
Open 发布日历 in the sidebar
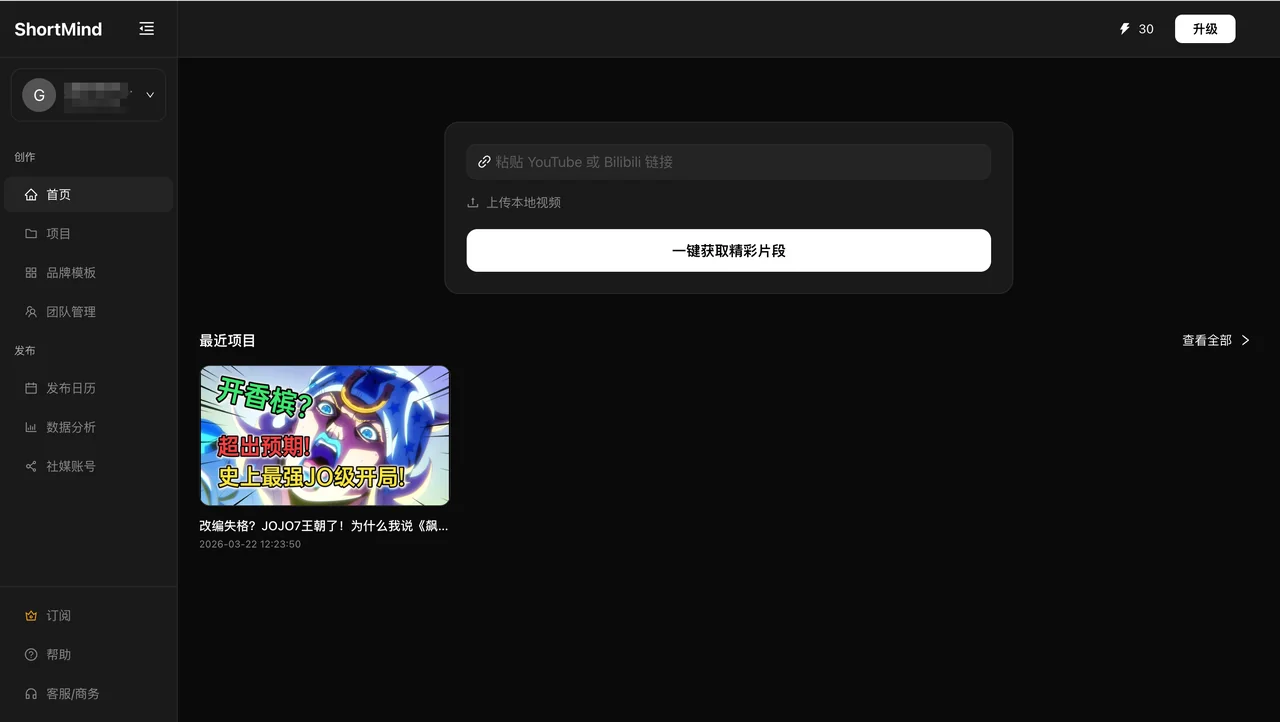coord(89,388)
